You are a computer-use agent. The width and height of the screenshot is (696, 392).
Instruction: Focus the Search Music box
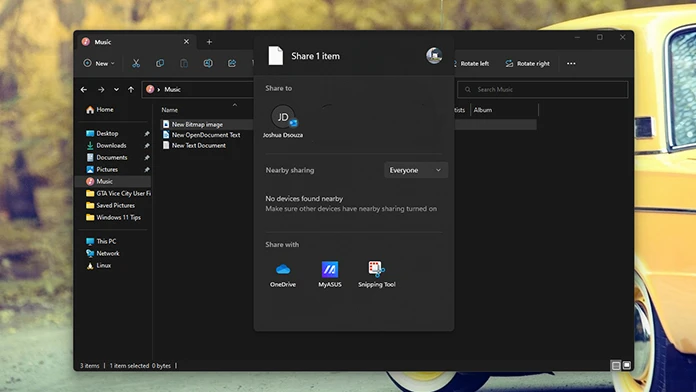542,89
